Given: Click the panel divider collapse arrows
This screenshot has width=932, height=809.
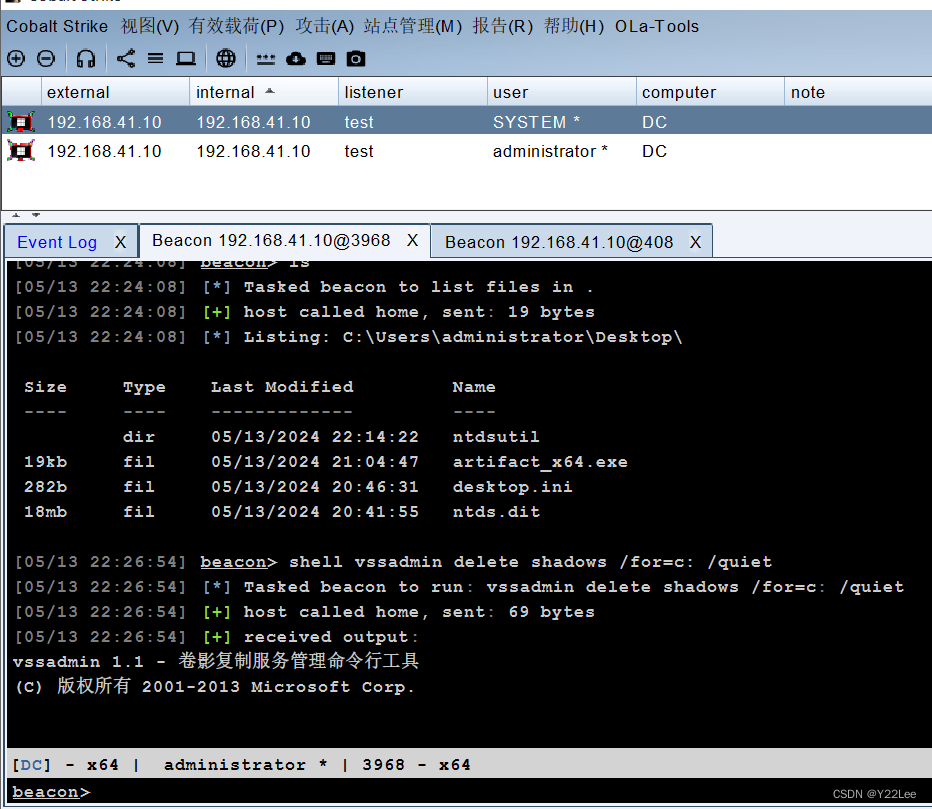Looking at the screenshot, I should (x=26, y=215).
